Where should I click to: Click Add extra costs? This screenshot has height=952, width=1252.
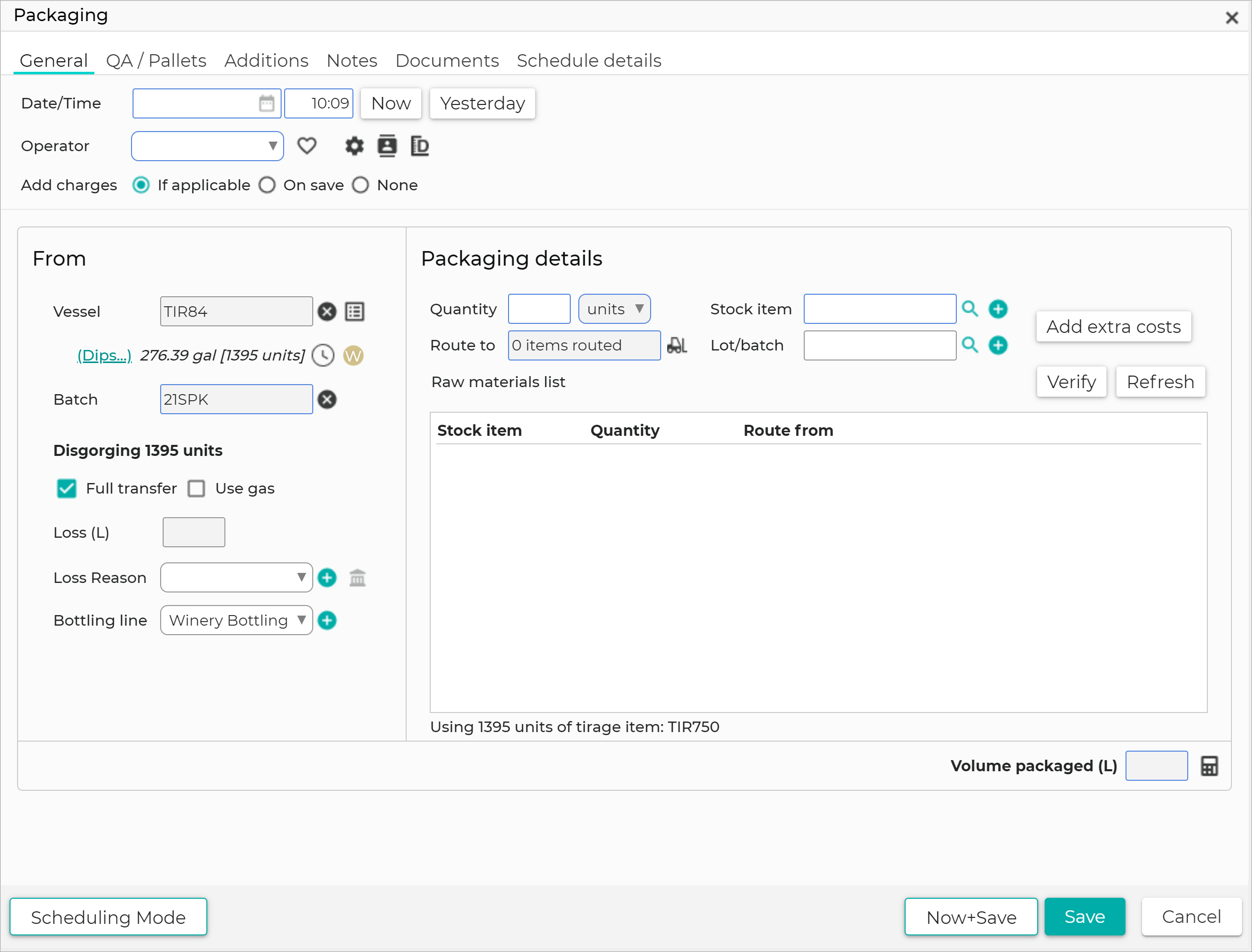pyautogui.click(x=1113, y=326)
